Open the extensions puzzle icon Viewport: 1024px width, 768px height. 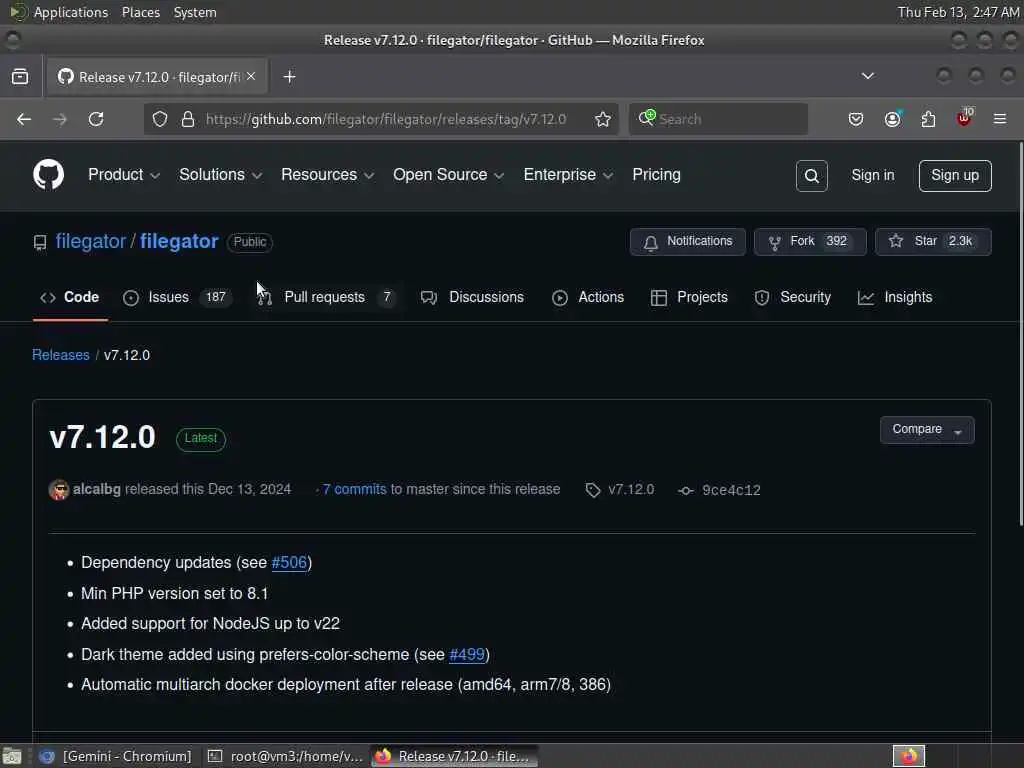[928, 119]
